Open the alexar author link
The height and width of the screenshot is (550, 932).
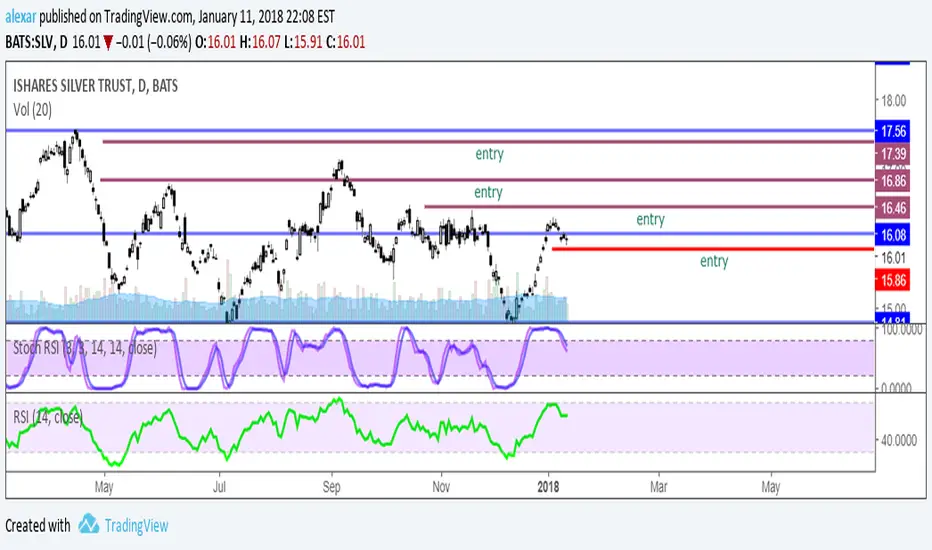(x=21, y=17)
